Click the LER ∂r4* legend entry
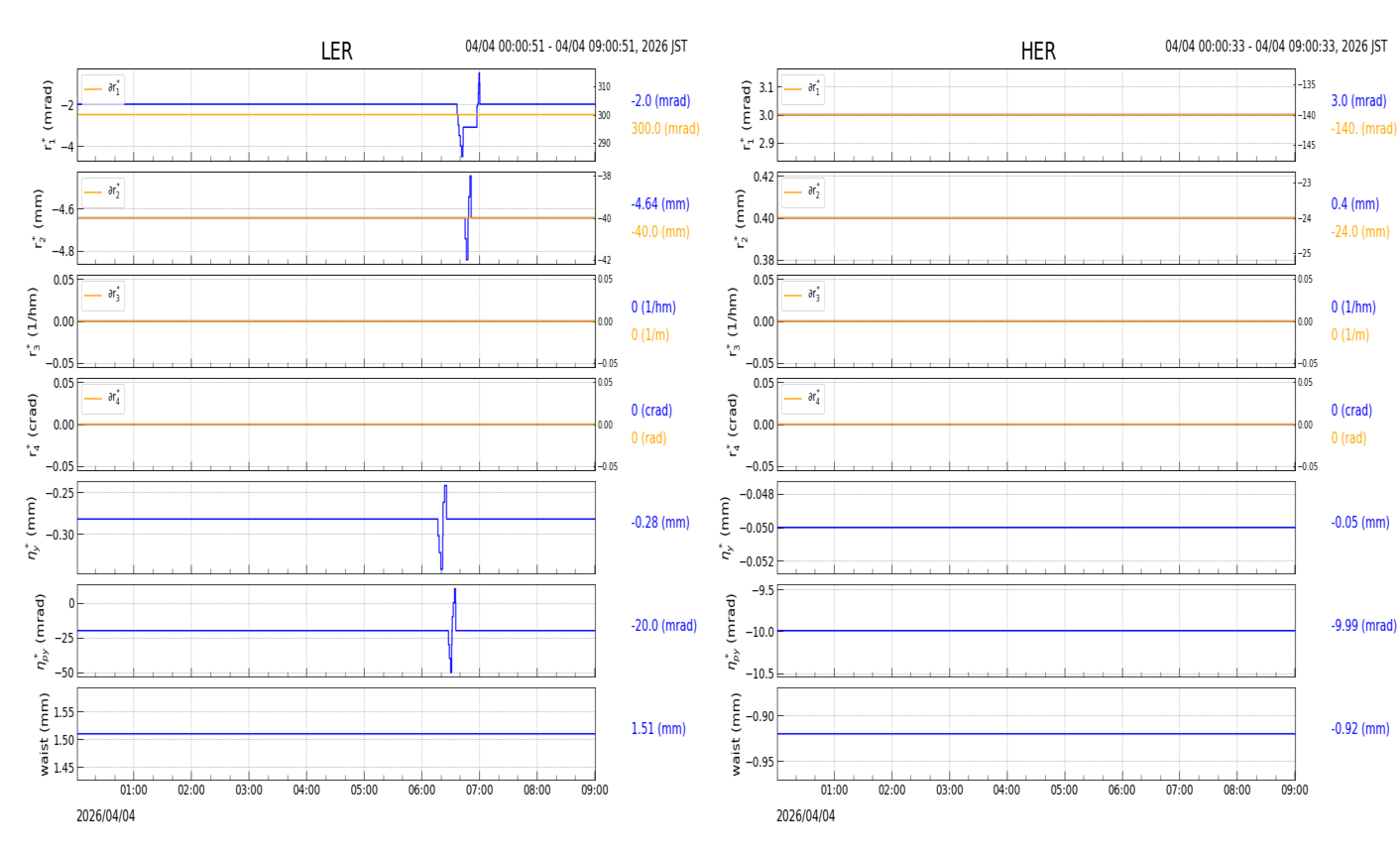The width and height of the screenshot is (1400, 857). (103, 398)
